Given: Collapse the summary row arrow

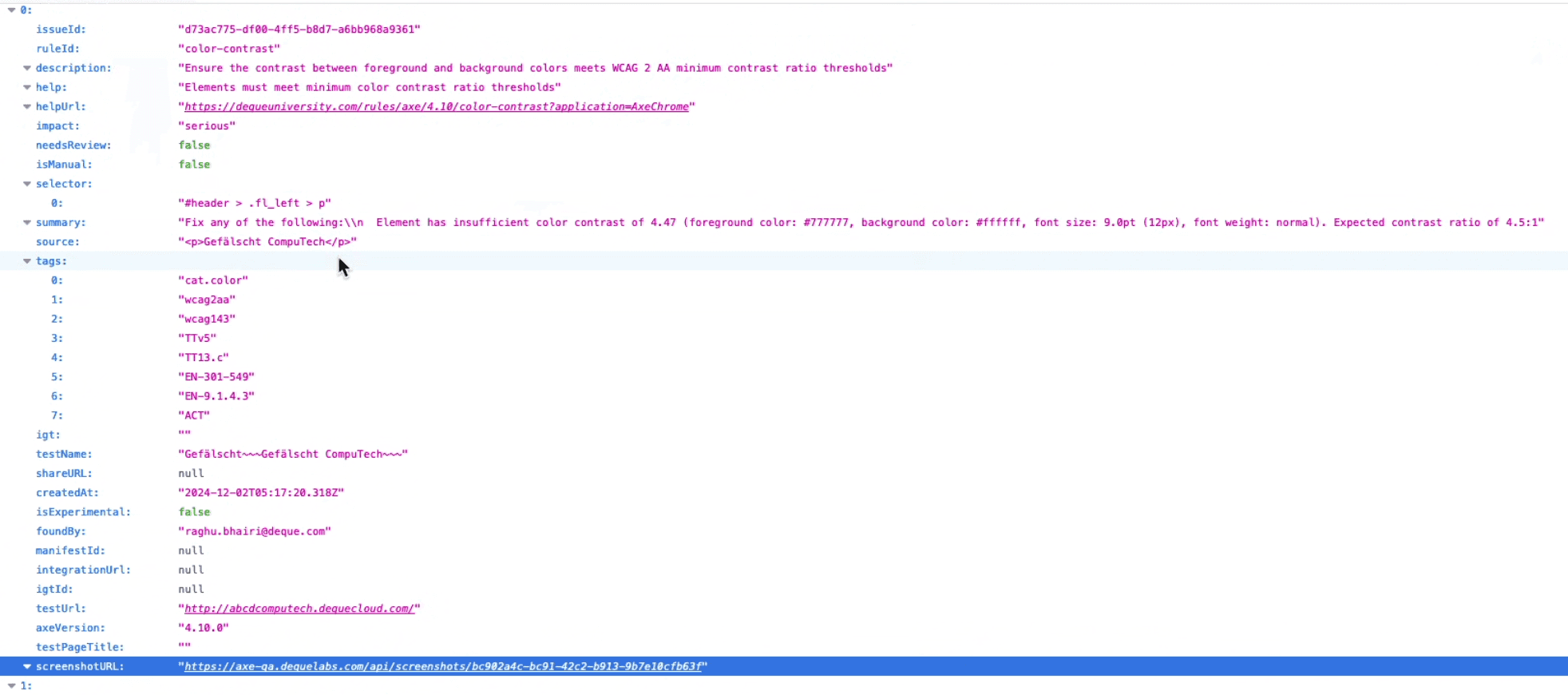Looking at the screenshot, I should click(x=27, y=222).
